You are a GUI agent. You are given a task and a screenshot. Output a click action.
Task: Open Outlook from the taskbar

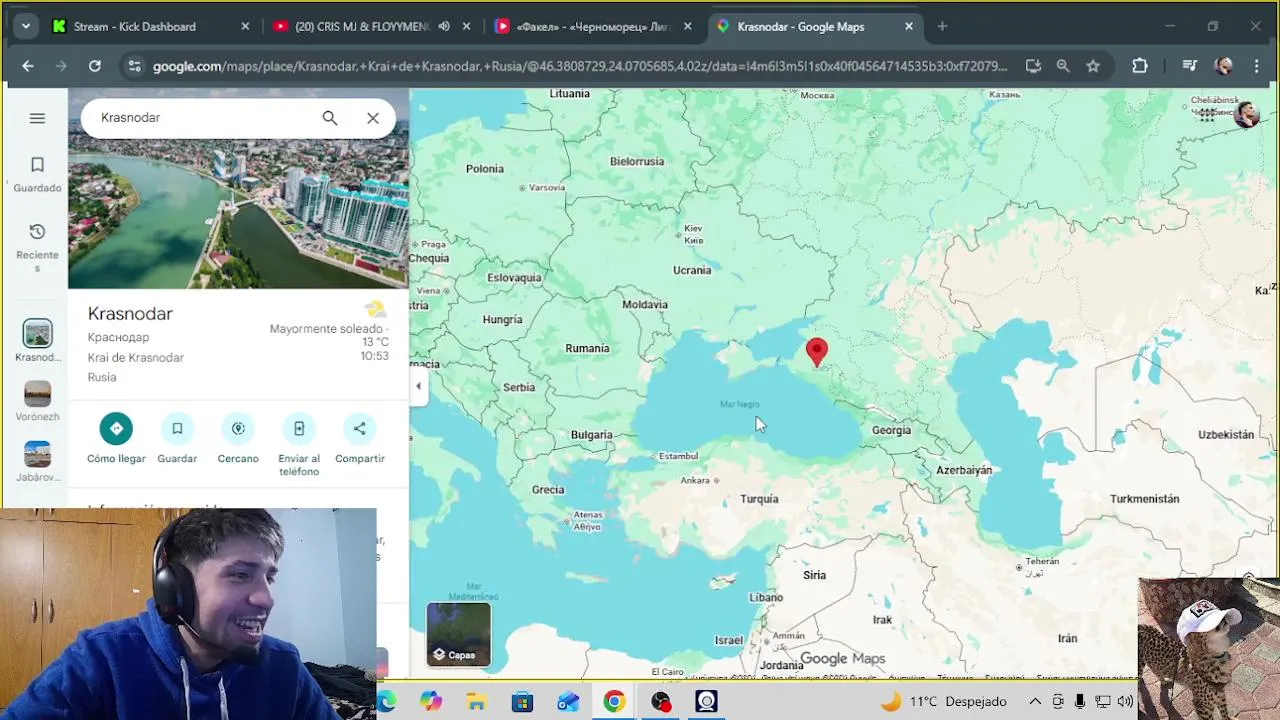click(x=568, y=702)
